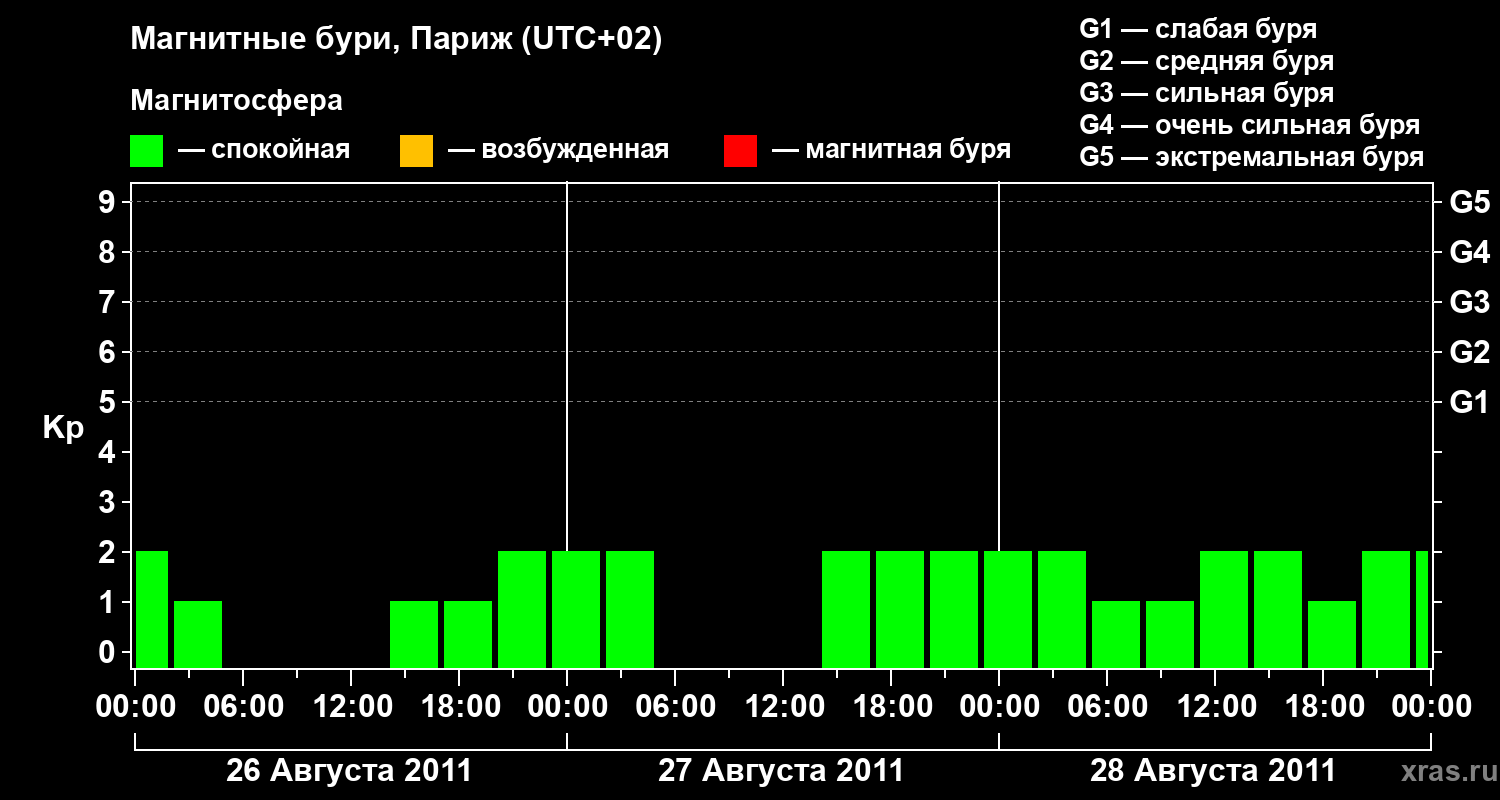Click the right-axis 'G5' level label

tap(1470, 202)
